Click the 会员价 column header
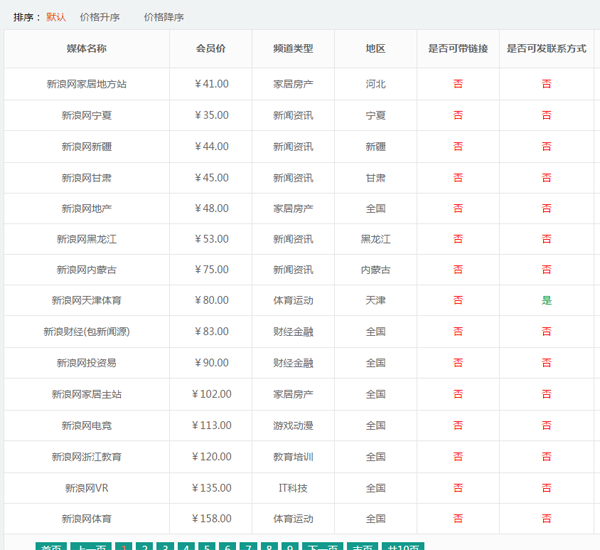 (x=211, y=48)
